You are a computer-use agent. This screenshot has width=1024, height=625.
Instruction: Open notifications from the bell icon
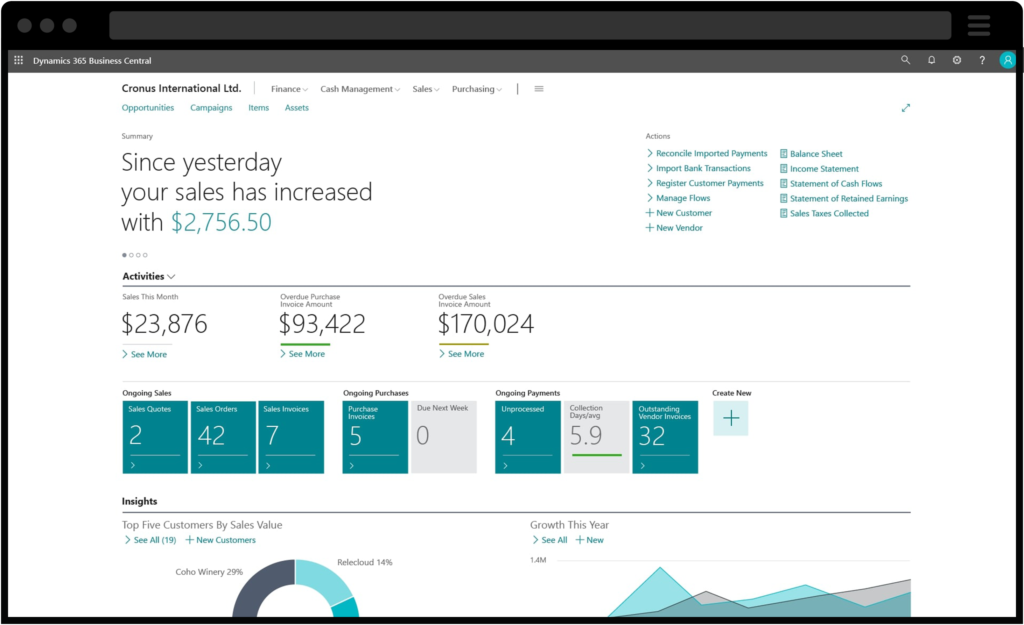(930, 60)
